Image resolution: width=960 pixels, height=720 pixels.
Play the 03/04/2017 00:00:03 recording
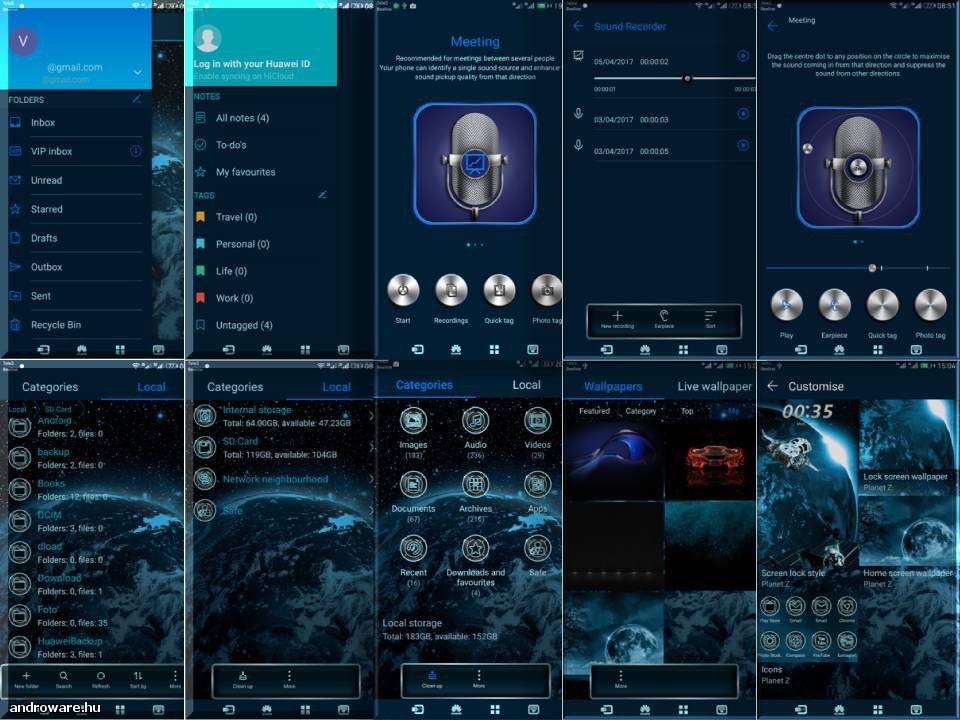(743, 114)
